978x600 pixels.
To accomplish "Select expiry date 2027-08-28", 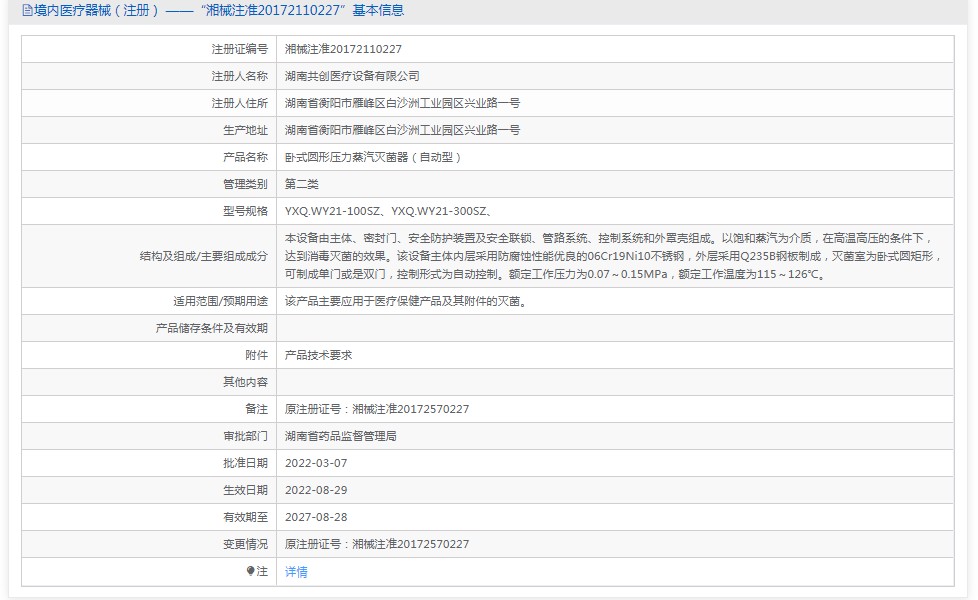I will [x=316, y=517].
